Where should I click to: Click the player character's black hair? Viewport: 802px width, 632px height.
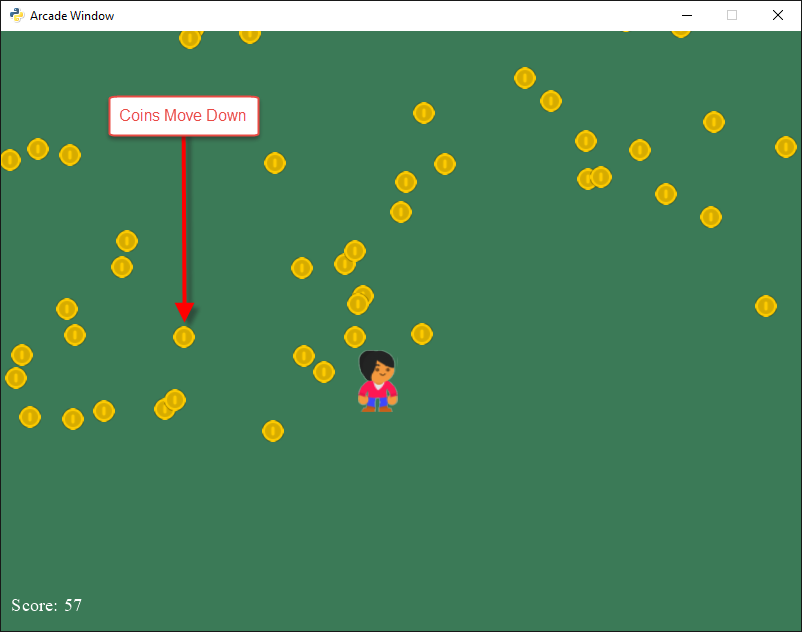377,360
